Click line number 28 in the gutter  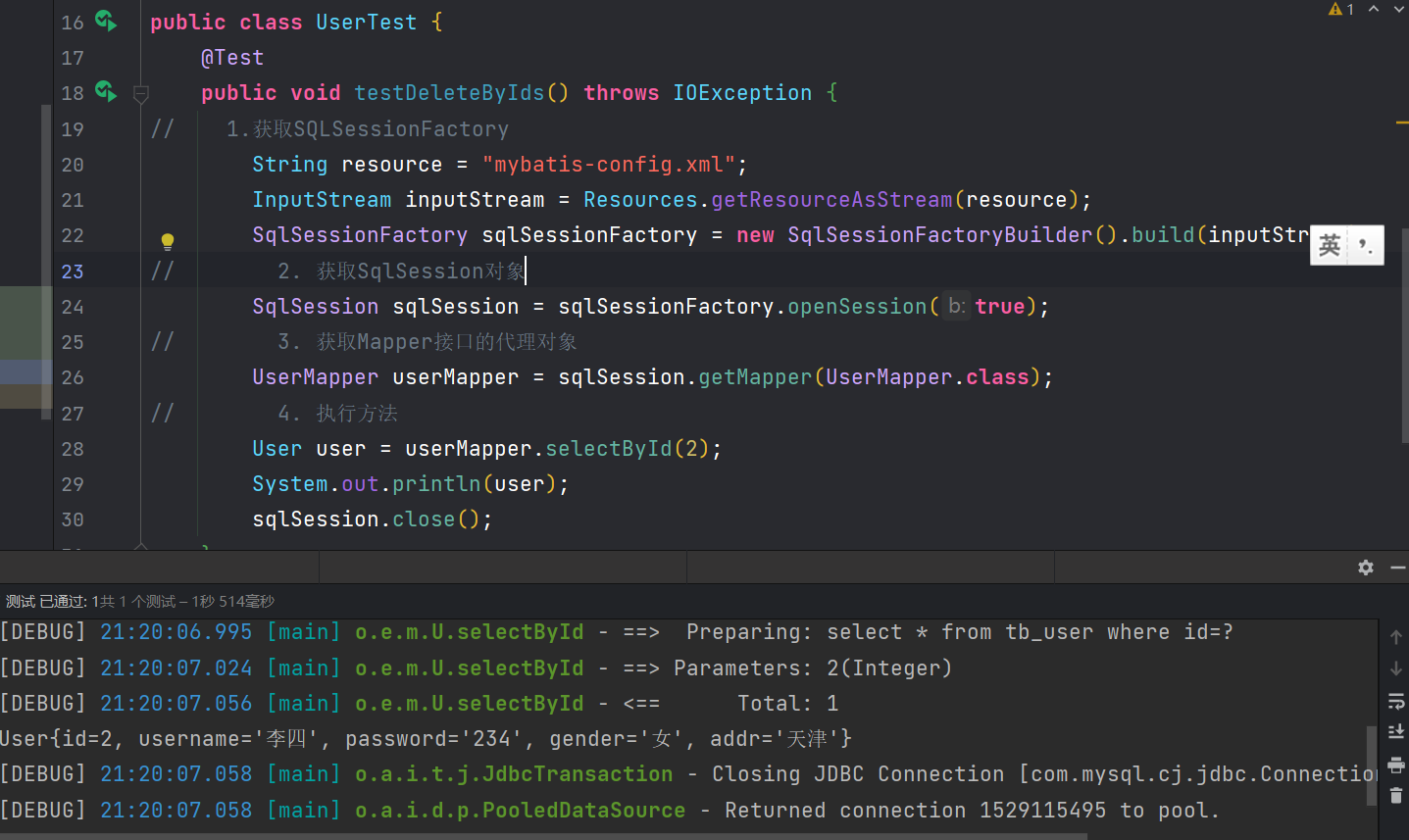[x=73, y=449]
